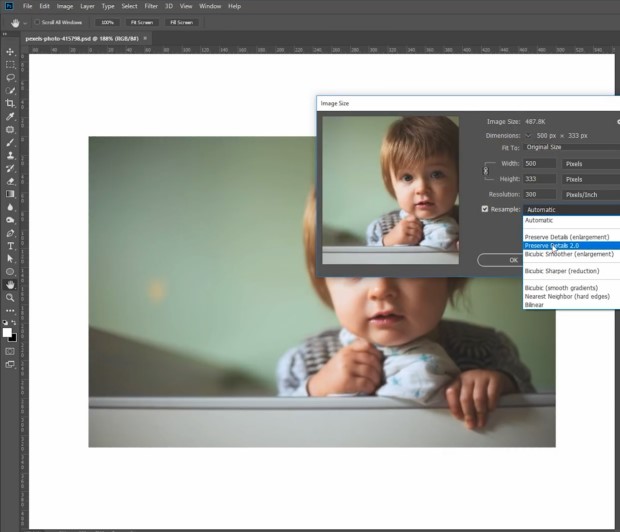The width and height of the screenshot is (620, 532).
Task: Toggle the constrain proportions link icon
Action: (x=486, y=171)
